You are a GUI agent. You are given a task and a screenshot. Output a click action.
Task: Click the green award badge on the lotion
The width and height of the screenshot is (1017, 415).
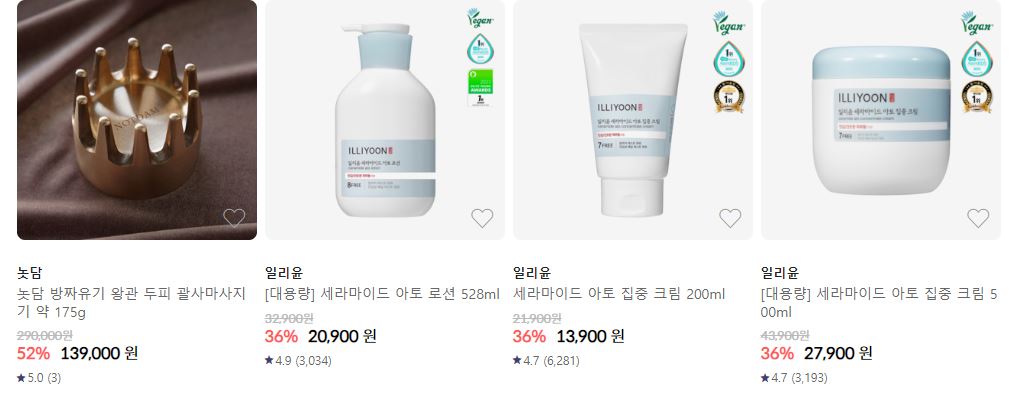(x=481, y=88)
